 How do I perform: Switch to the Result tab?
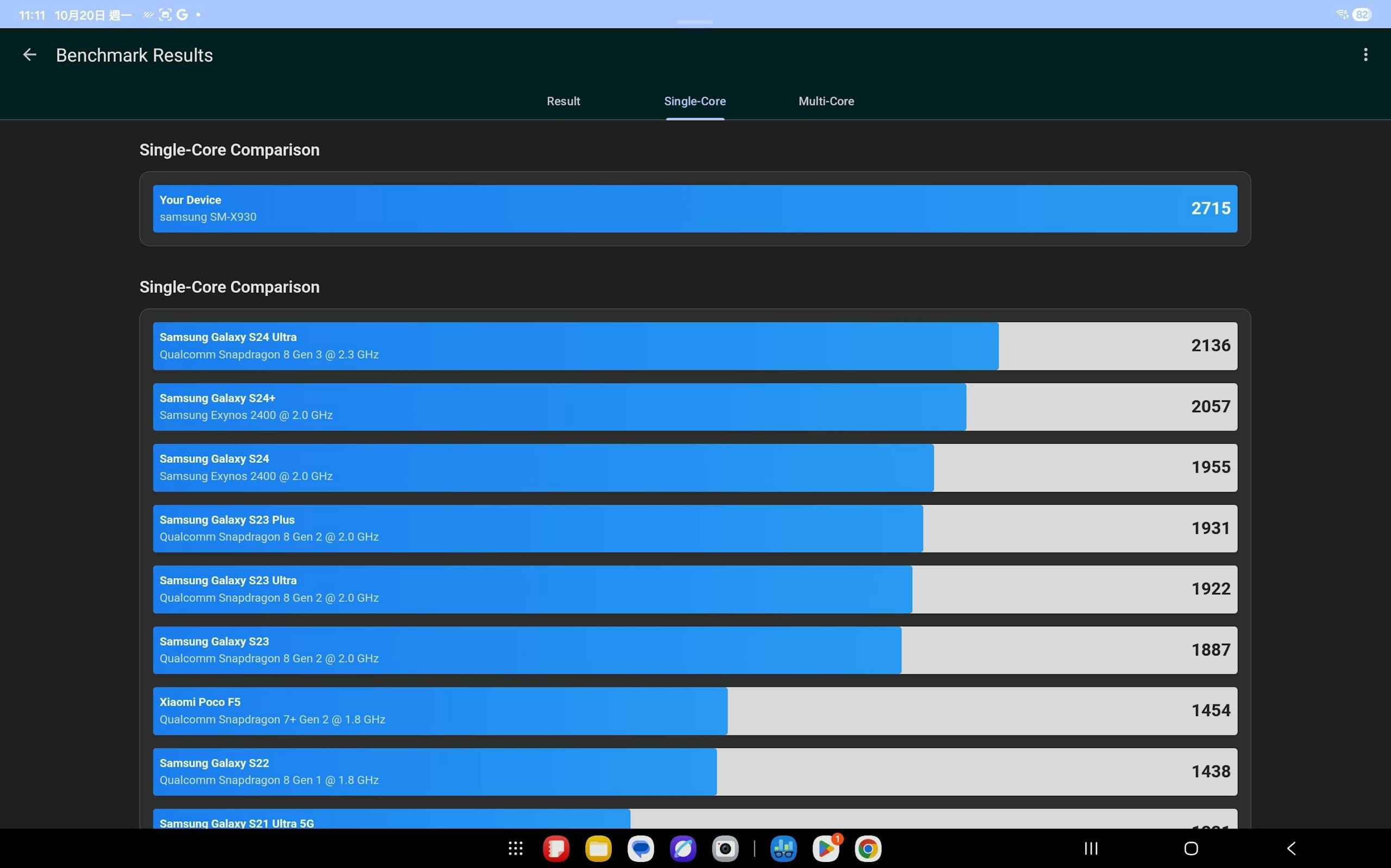(x=563, y=102)
